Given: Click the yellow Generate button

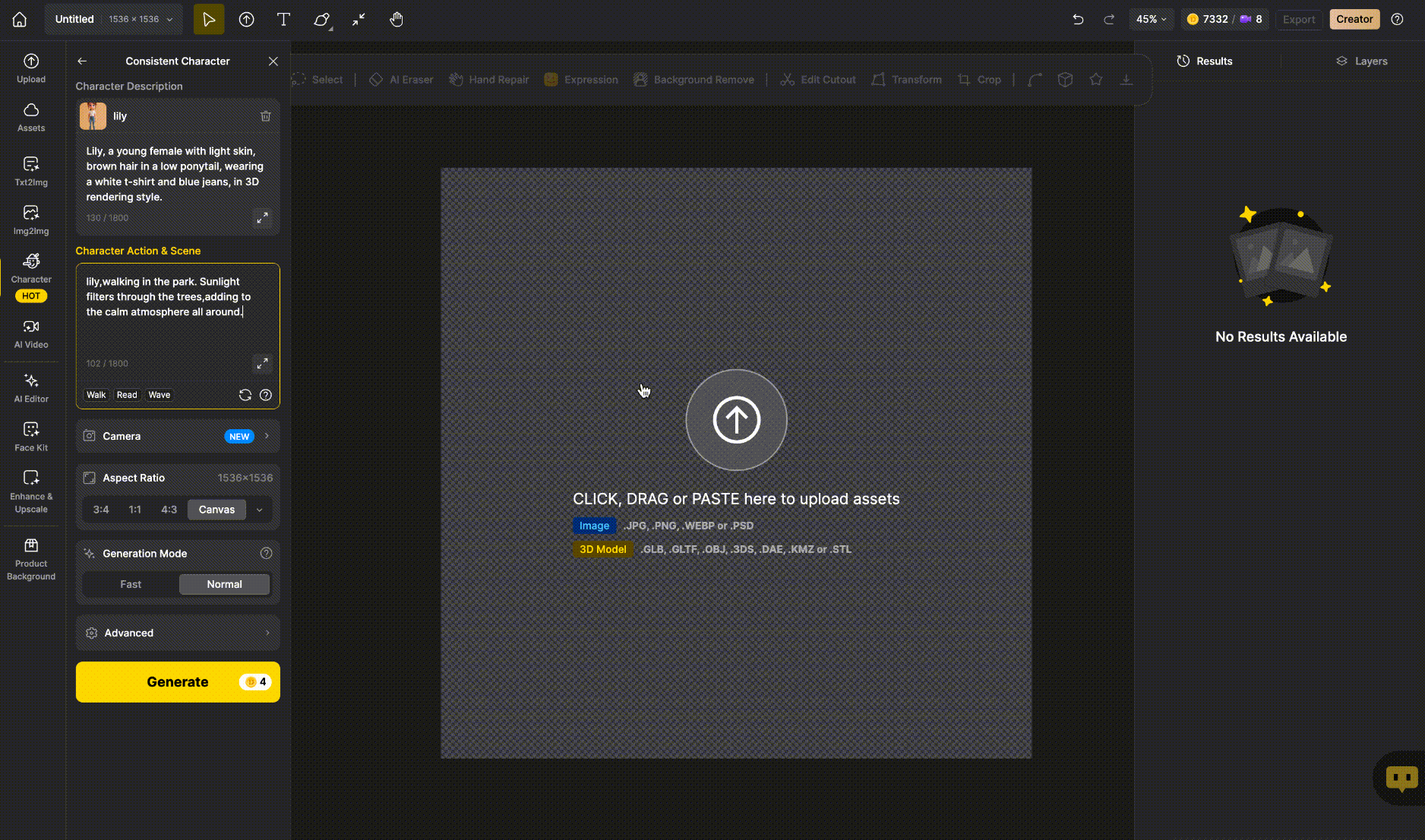Looking at the screenshot, I should [x=178, y=682].
